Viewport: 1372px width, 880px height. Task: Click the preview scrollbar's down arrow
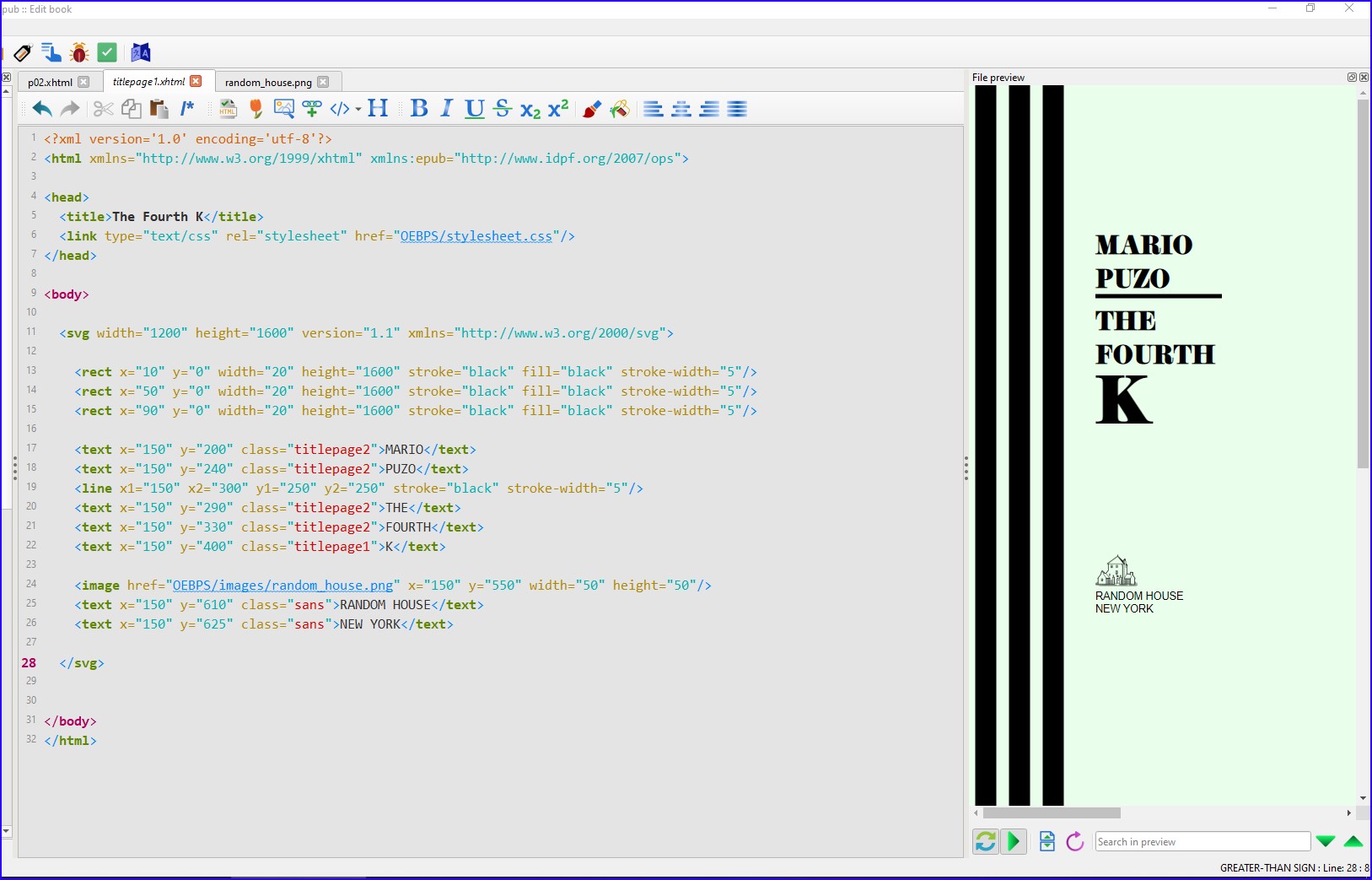pyautogui.click(x=1363, y=798)
